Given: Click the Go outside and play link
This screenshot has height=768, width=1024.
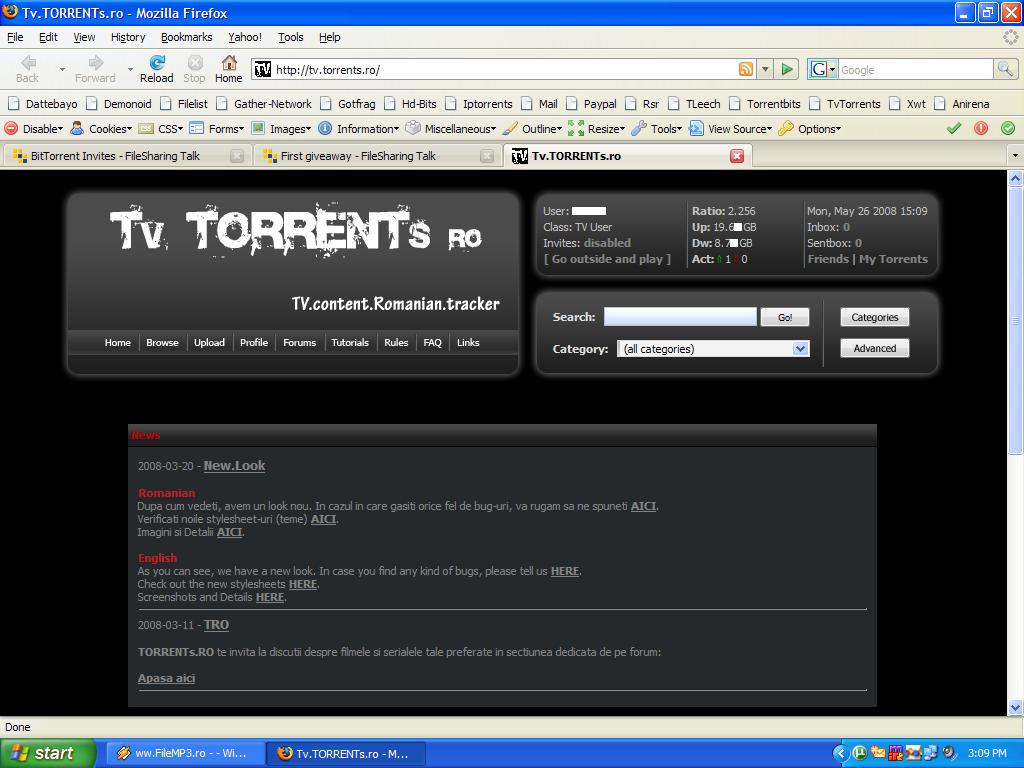Looking at the screenshot, I should point(607,259).
